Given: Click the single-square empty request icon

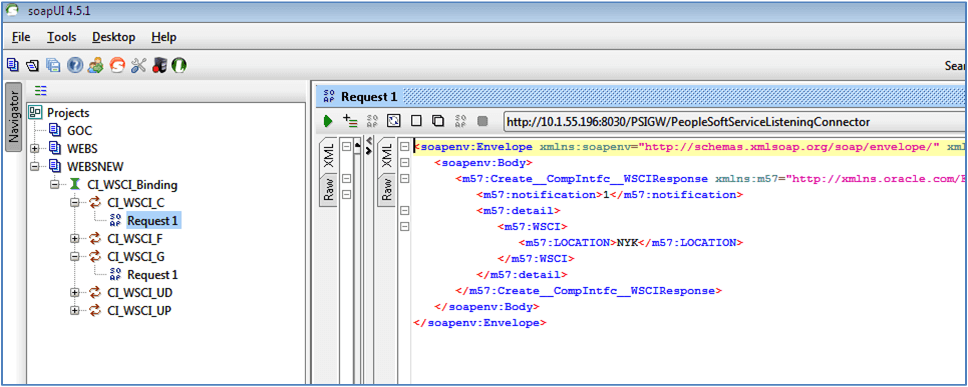Looking at the screenshot, I should [416, 121].
